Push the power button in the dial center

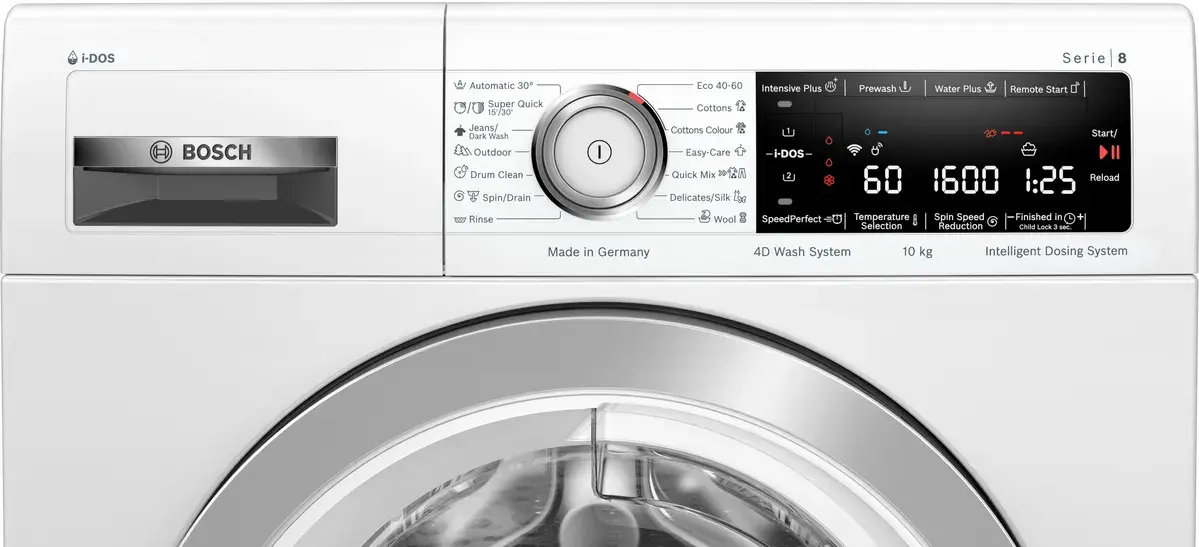tap(600, 151)
